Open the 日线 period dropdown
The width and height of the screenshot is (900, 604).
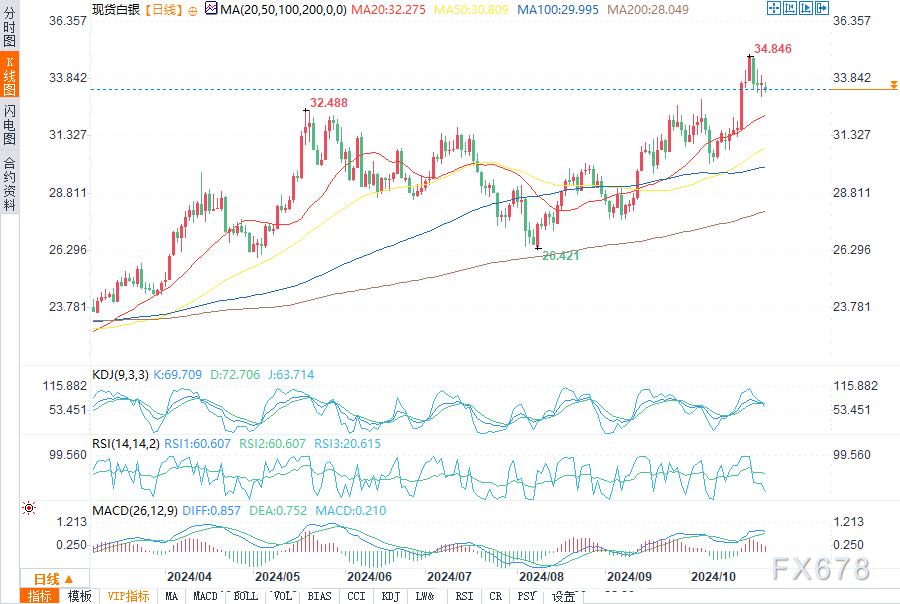[53, 579]
